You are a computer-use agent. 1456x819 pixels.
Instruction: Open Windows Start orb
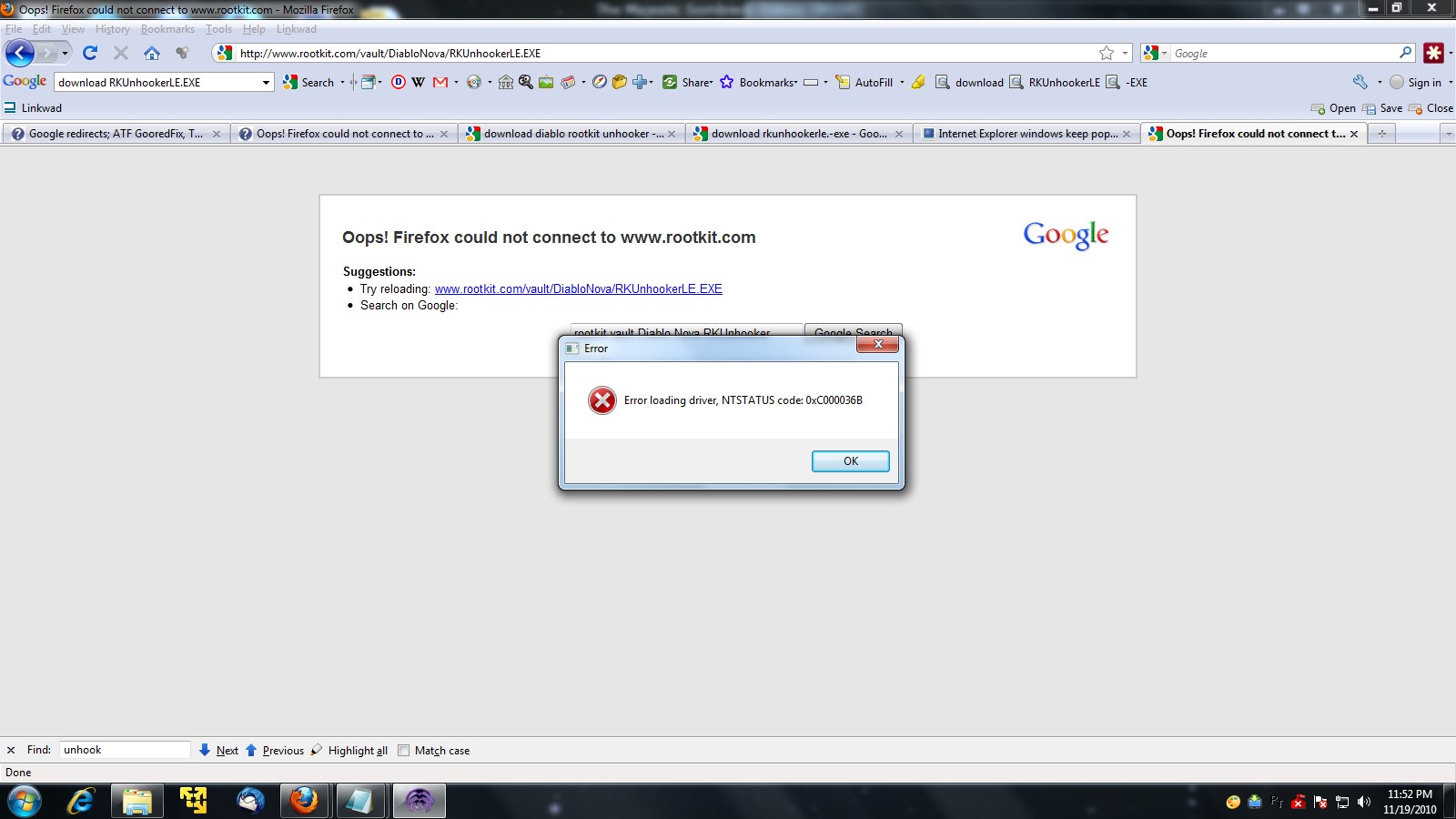point(24,801)
